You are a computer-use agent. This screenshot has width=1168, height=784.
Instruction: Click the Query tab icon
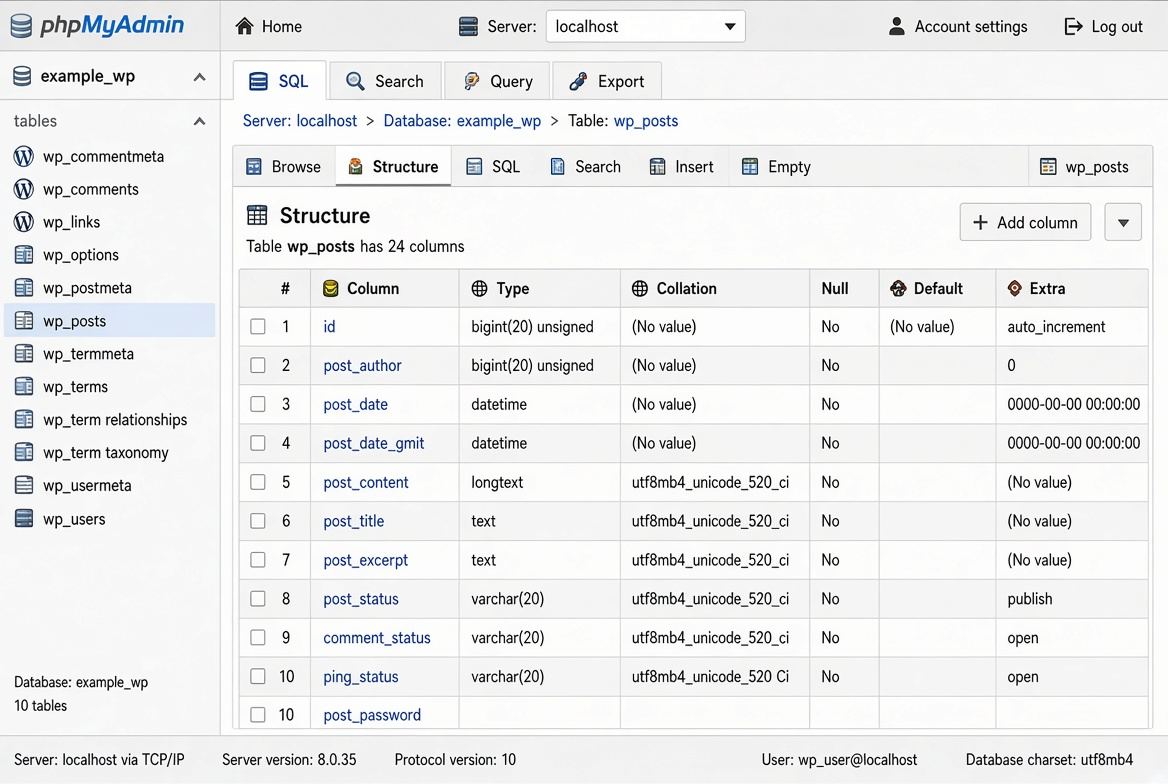point(471,81)
